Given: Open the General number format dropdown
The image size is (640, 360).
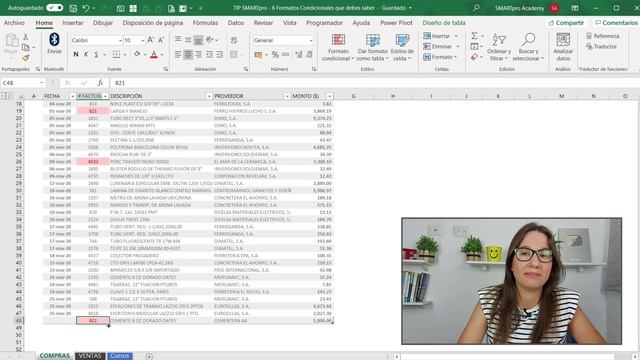Looking at the screenshot, I should 311,40.
